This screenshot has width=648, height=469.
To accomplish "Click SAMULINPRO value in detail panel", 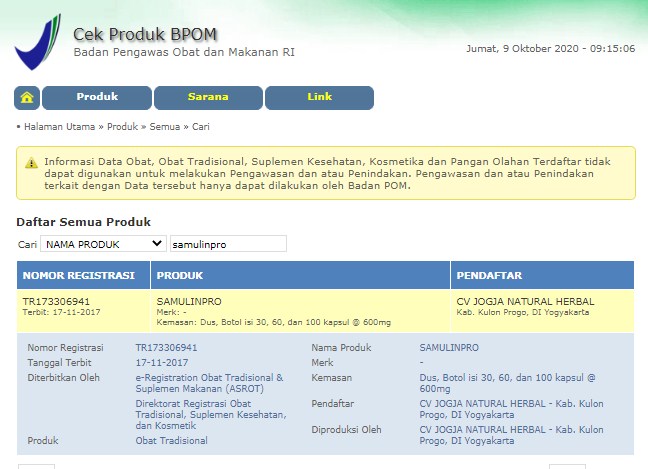I will point(449,348).
